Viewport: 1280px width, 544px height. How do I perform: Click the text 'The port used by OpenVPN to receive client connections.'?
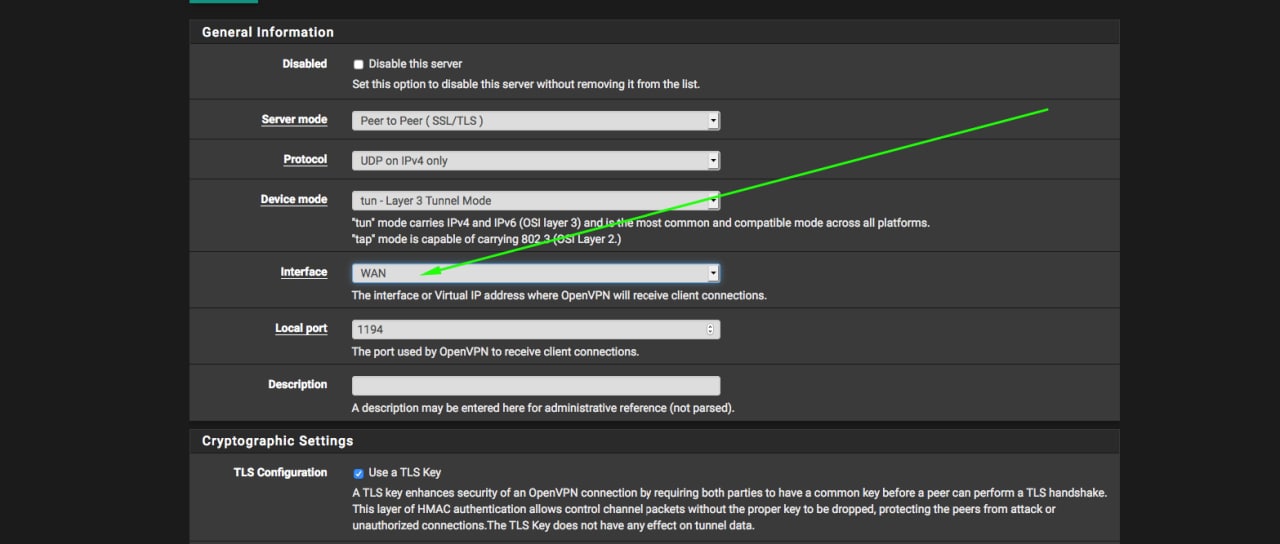(x=495, y=352)
